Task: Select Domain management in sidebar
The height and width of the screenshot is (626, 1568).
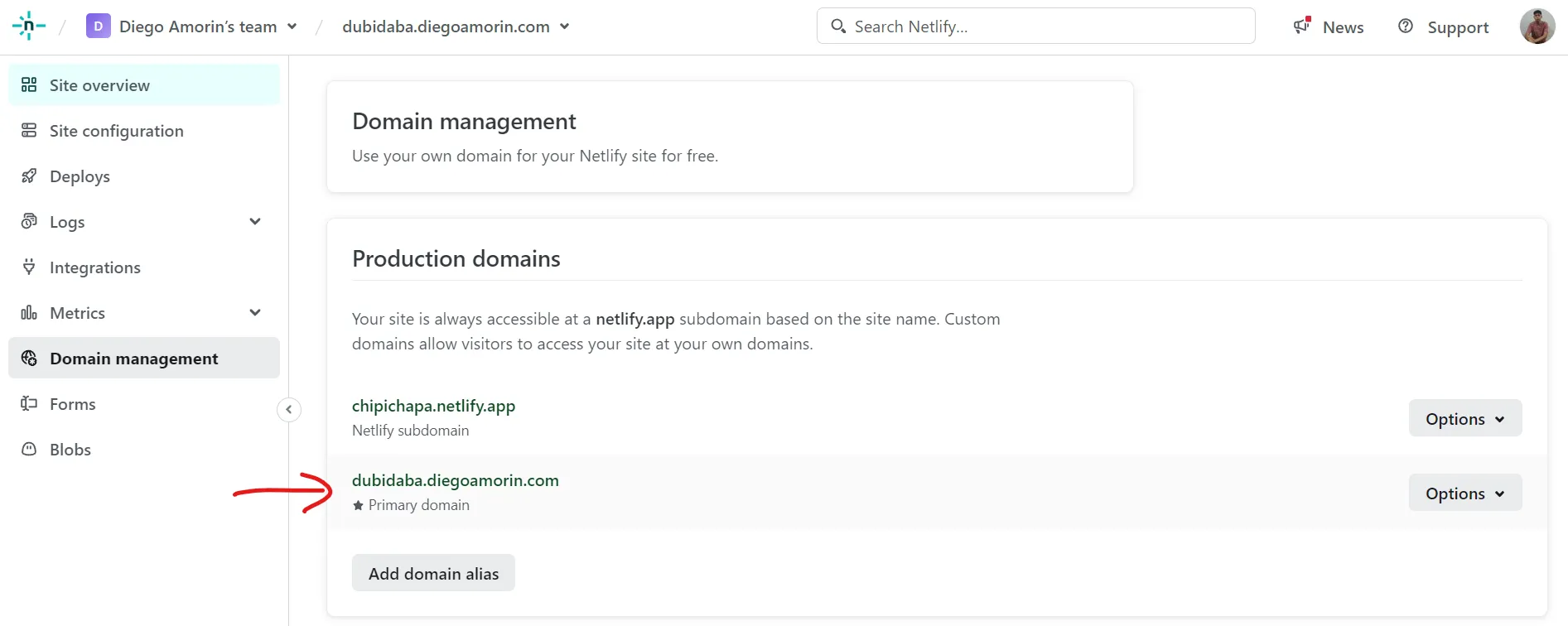Action: pyautogui.click(x=144, y=358)
